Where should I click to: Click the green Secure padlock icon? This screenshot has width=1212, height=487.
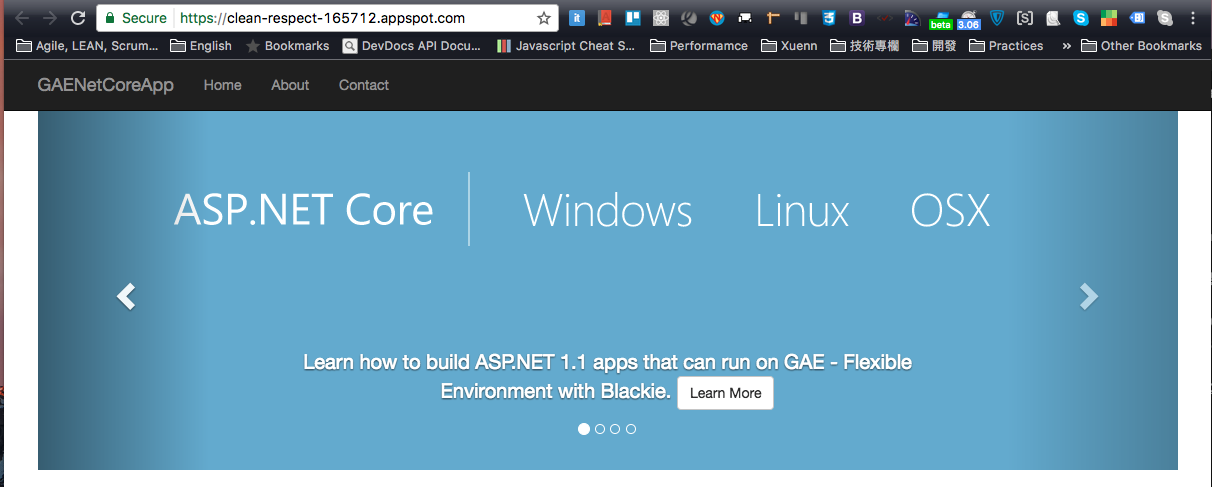[110, 18]
